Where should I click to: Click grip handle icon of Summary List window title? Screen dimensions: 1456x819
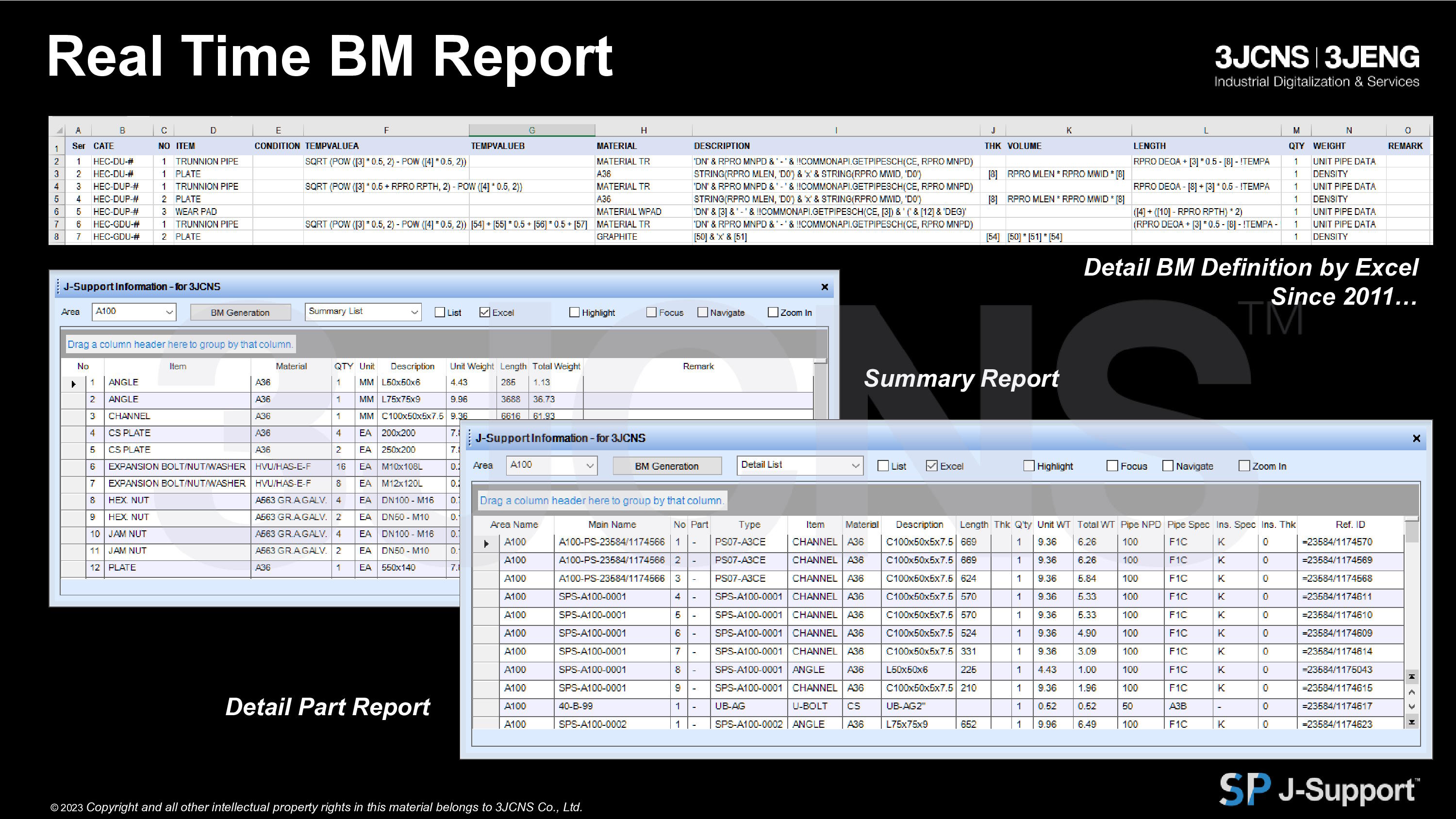(58, 287)
